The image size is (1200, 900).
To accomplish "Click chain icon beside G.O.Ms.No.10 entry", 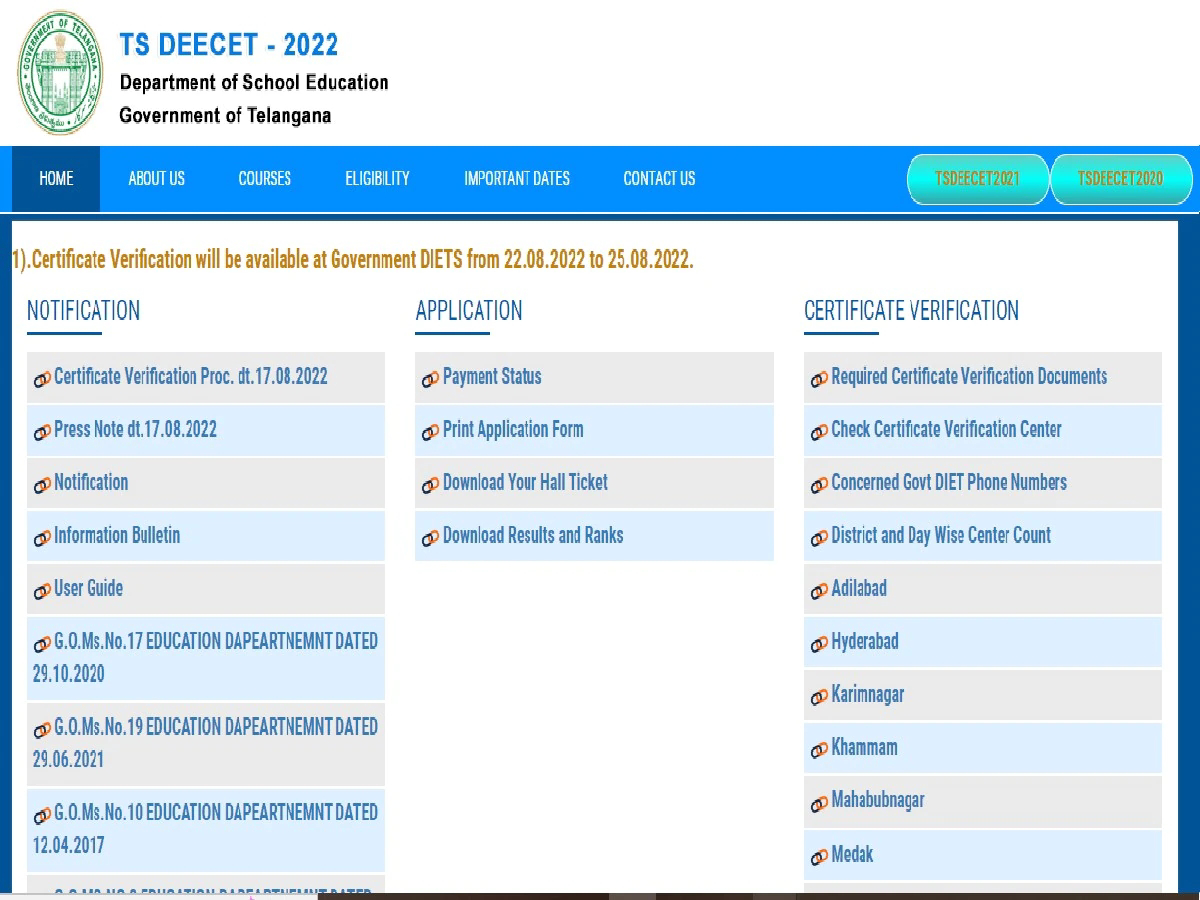I will 42,816.
